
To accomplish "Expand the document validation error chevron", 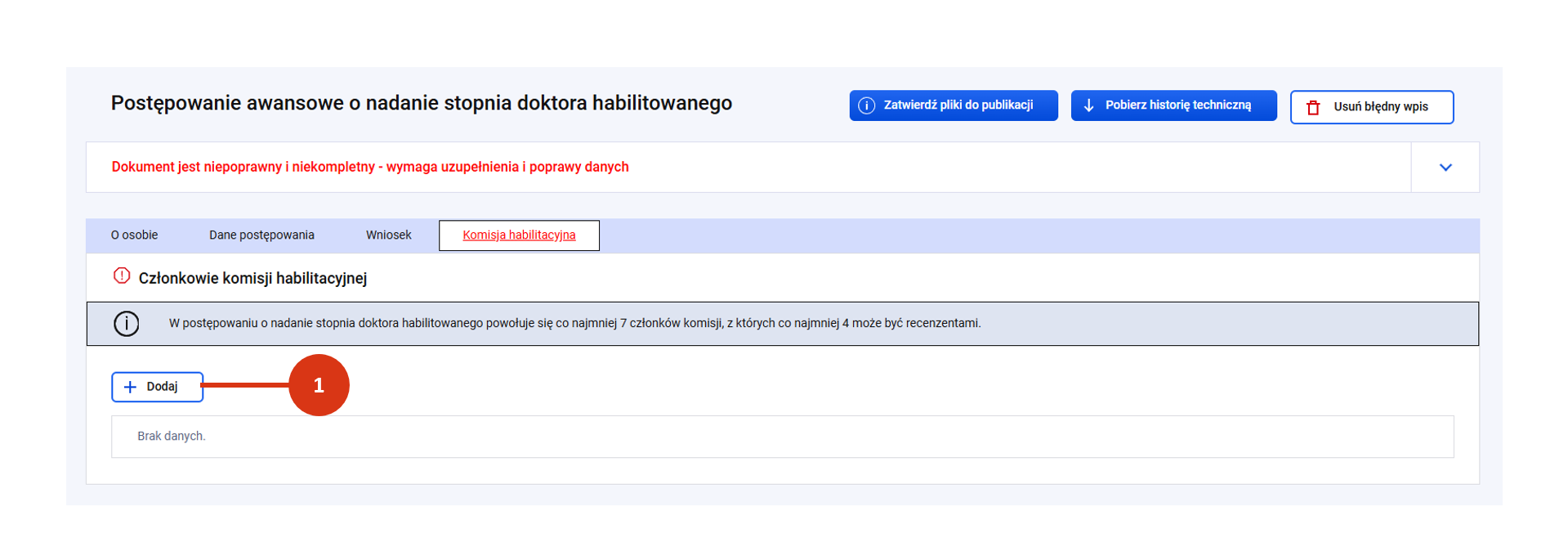I will [x=1445, y=168].
